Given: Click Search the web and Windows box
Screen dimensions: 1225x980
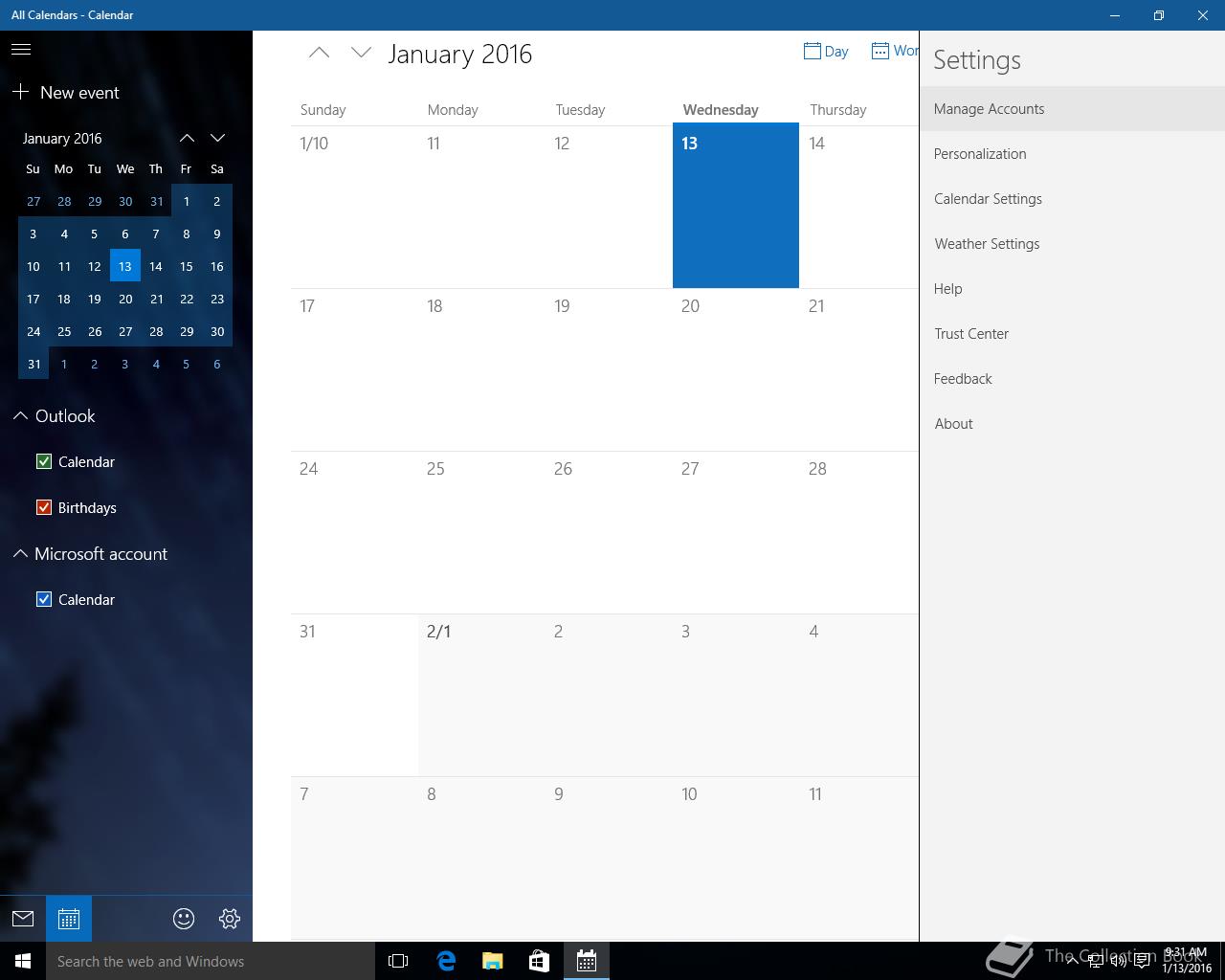Looking at the screenshot, I should (211, 961).
